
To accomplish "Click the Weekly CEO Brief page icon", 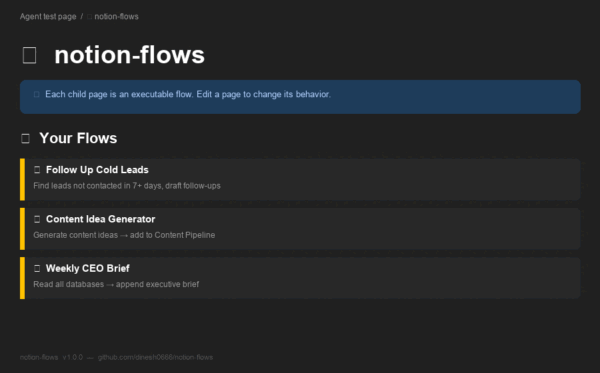I will click(37, 269).
